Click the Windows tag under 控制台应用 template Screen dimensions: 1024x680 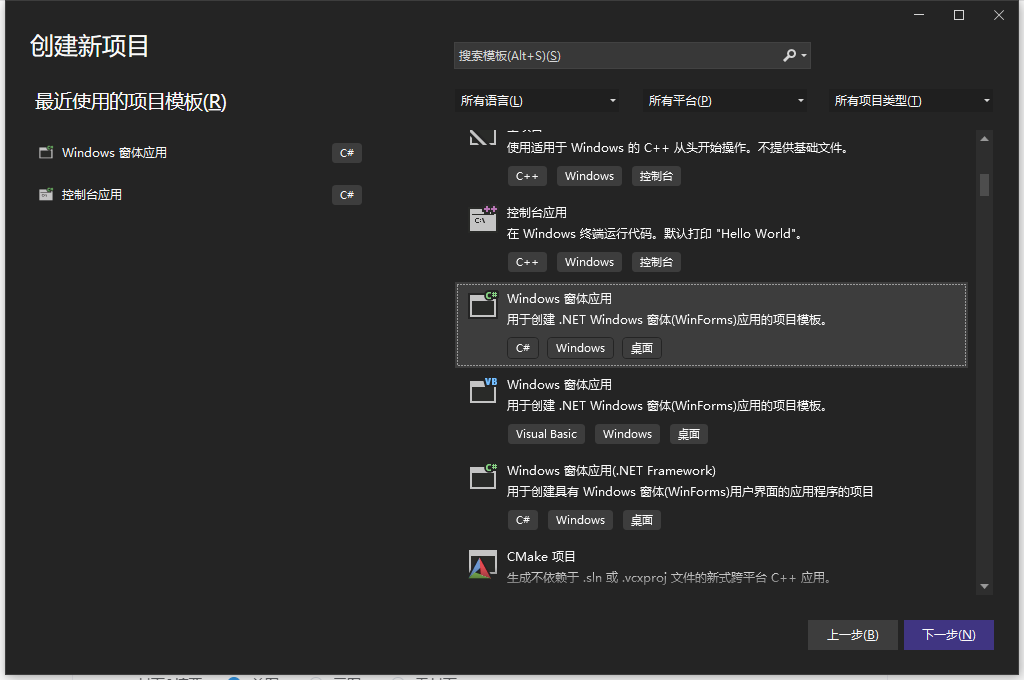[589, 262]
